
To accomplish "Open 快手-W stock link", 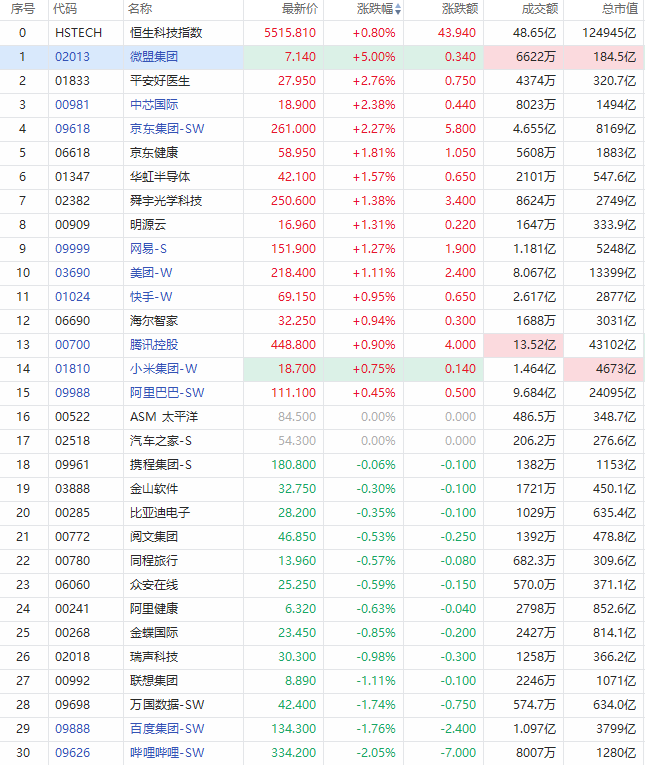I will coord(151,296).
